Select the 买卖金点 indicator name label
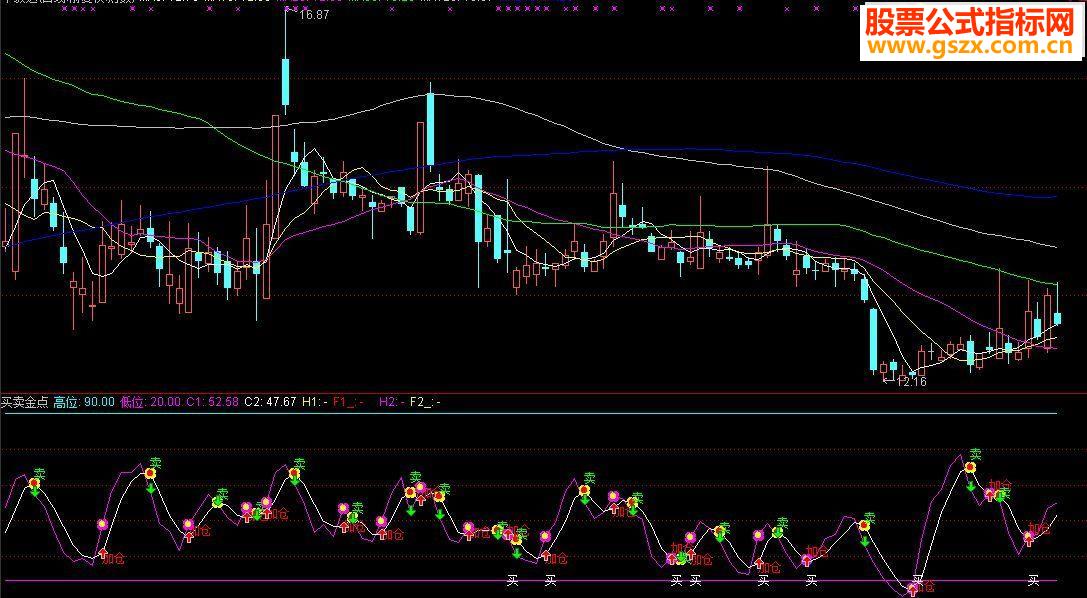Image resolution: width=1087 pixels, height=598 pixels. (x=25, y=402)
